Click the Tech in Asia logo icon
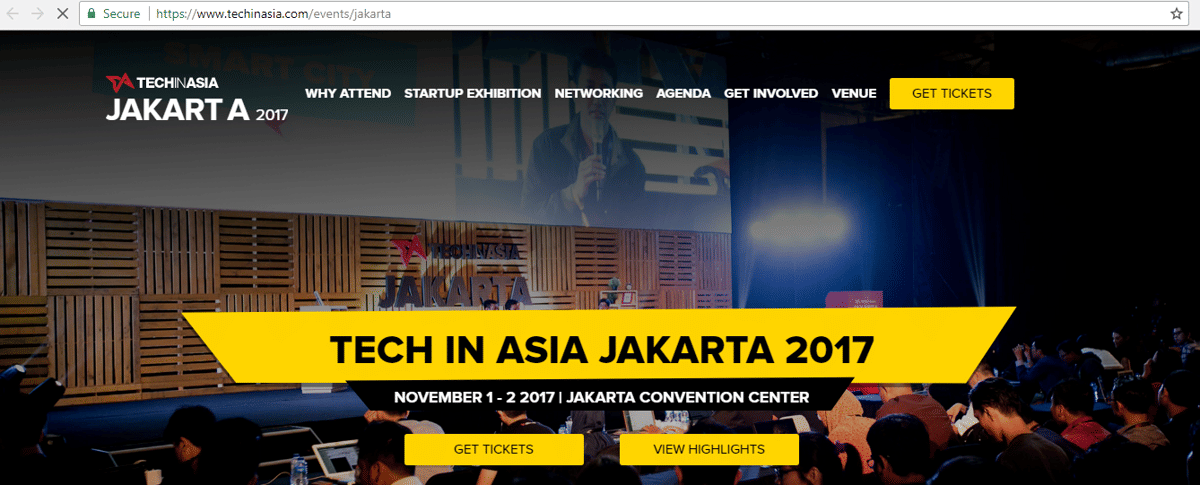 click(119, 82)
